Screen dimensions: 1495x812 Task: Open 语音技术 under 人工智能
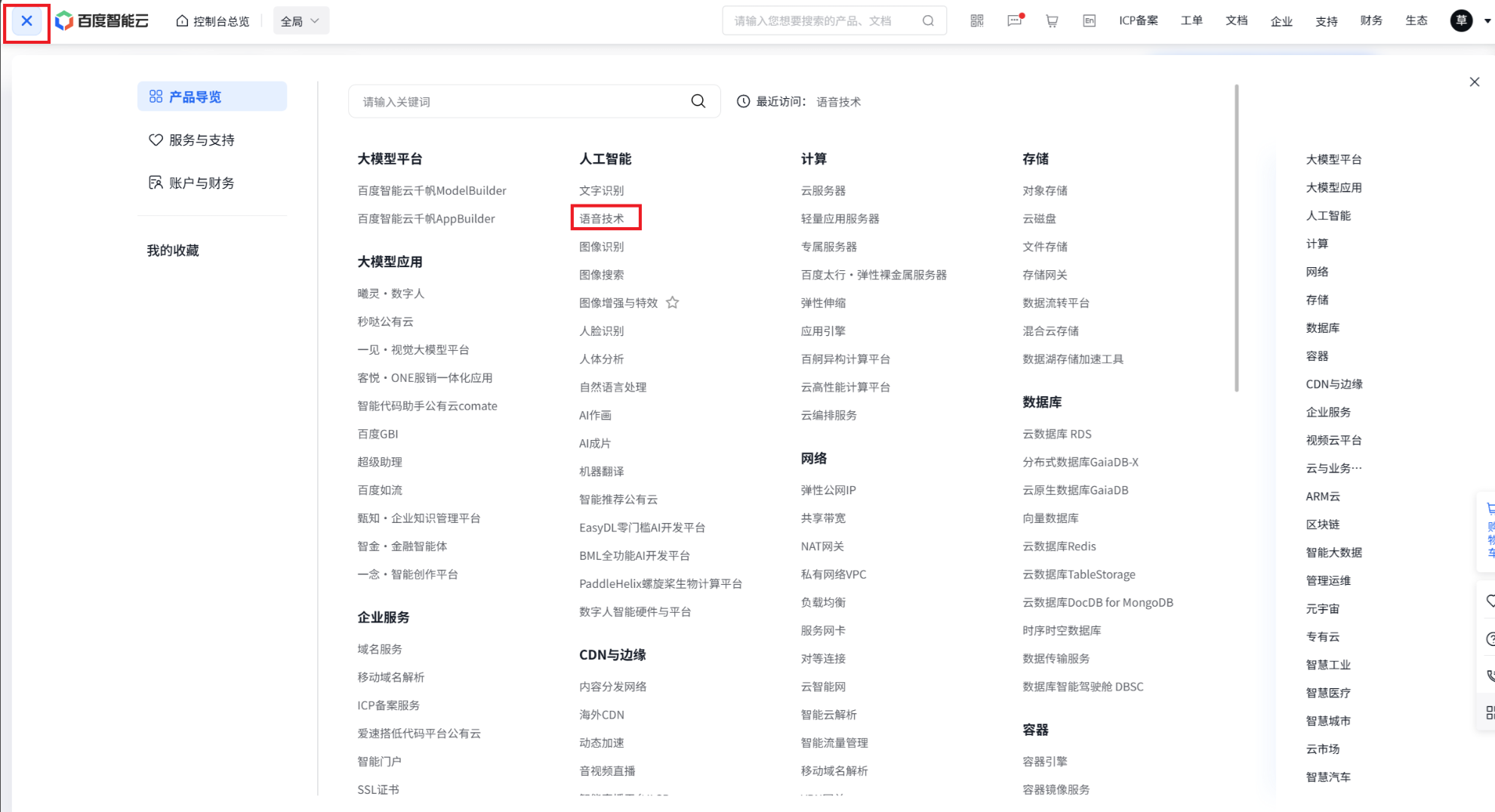[x=602, y=219]
